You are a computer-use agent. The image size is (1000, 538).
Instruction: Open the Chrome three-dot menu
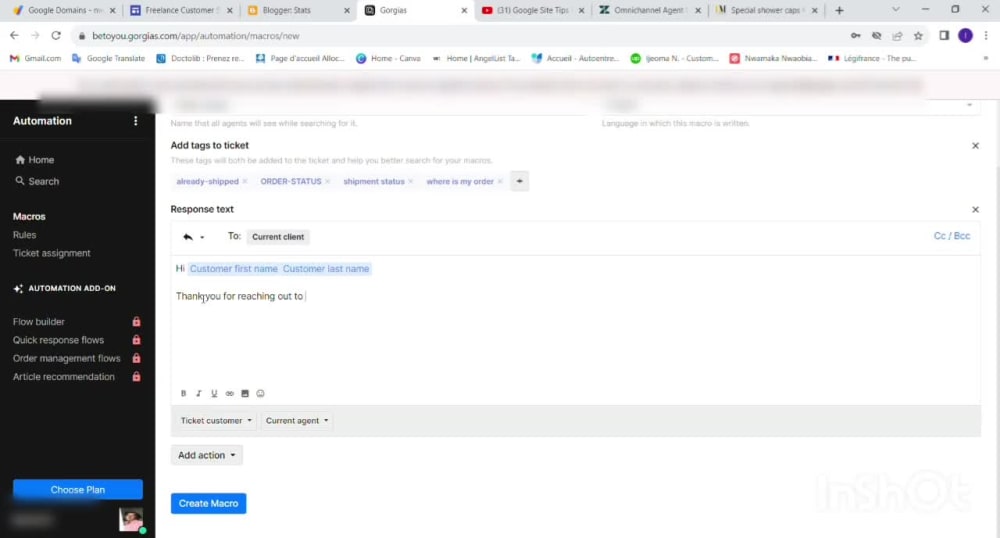click(x=986, y=36)
